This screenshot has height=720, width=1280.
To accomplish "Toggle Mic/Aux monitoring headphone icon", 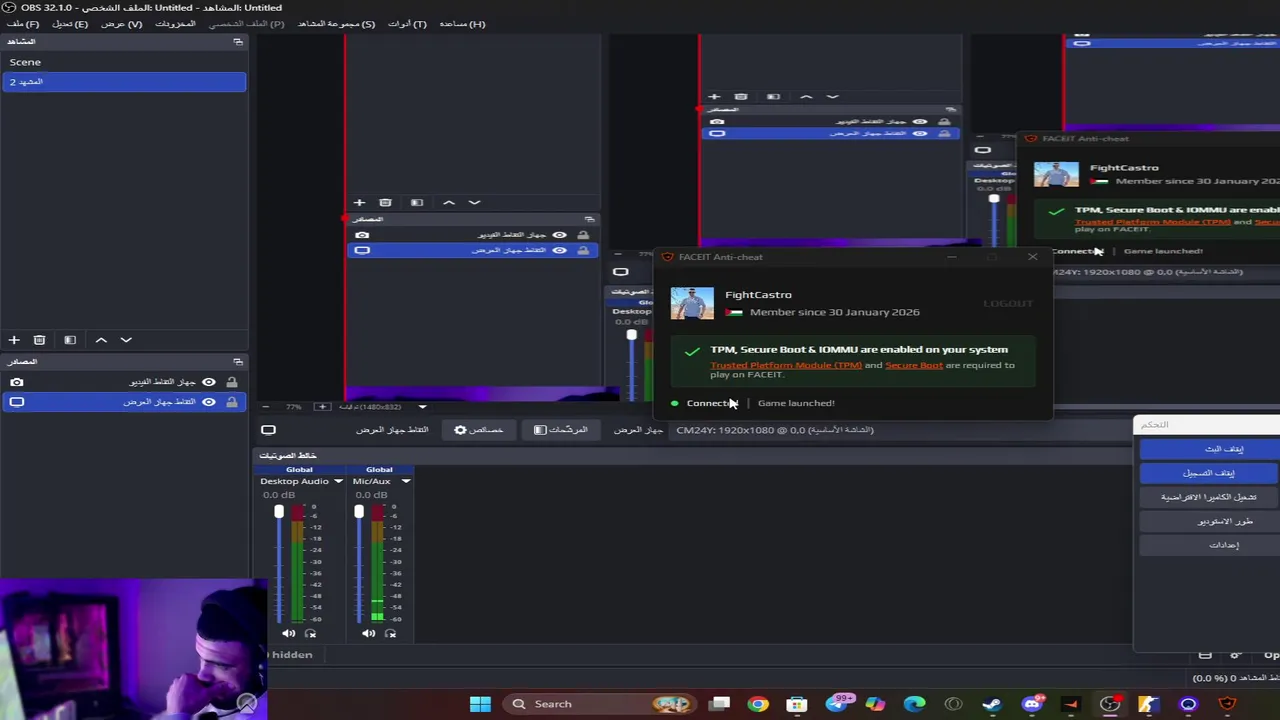I will click(390, 633).
